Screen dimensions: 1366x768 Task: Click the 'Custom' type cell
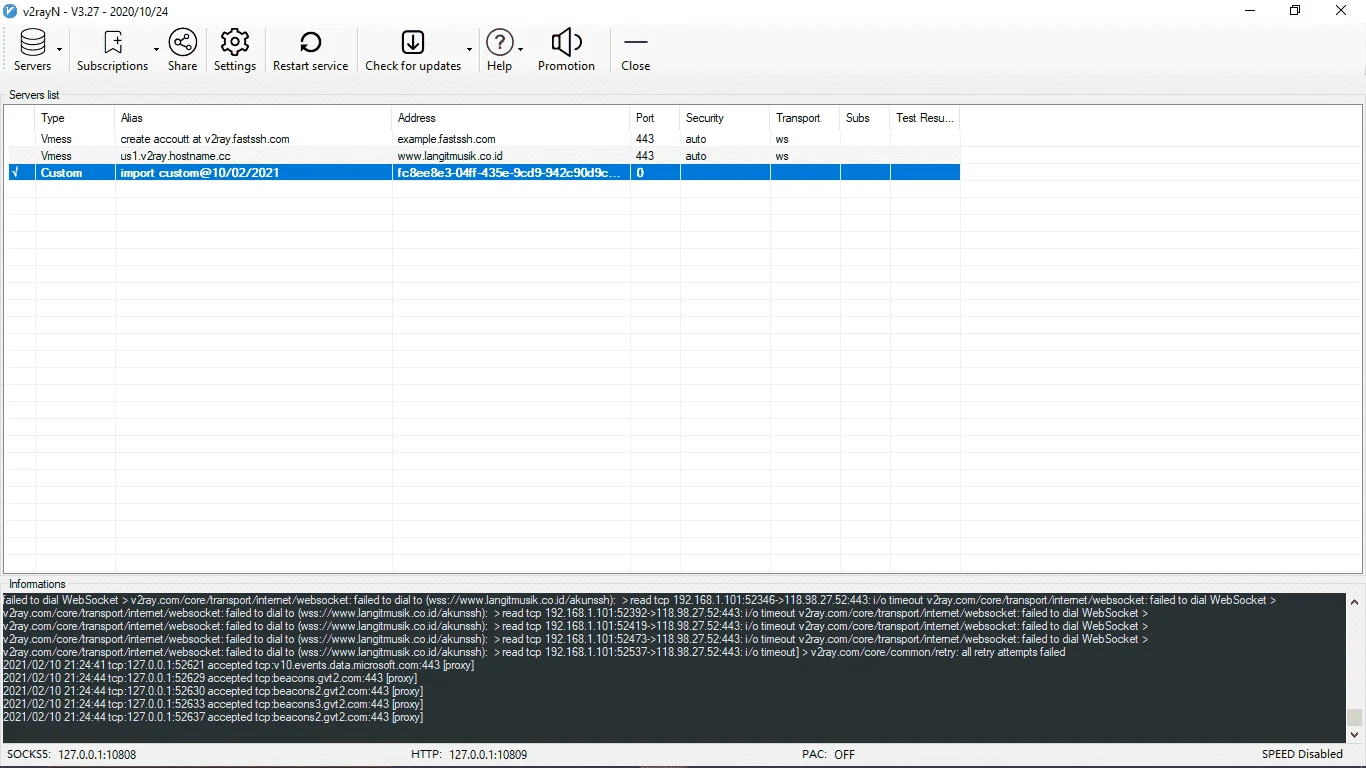click(x=62, y=173)
